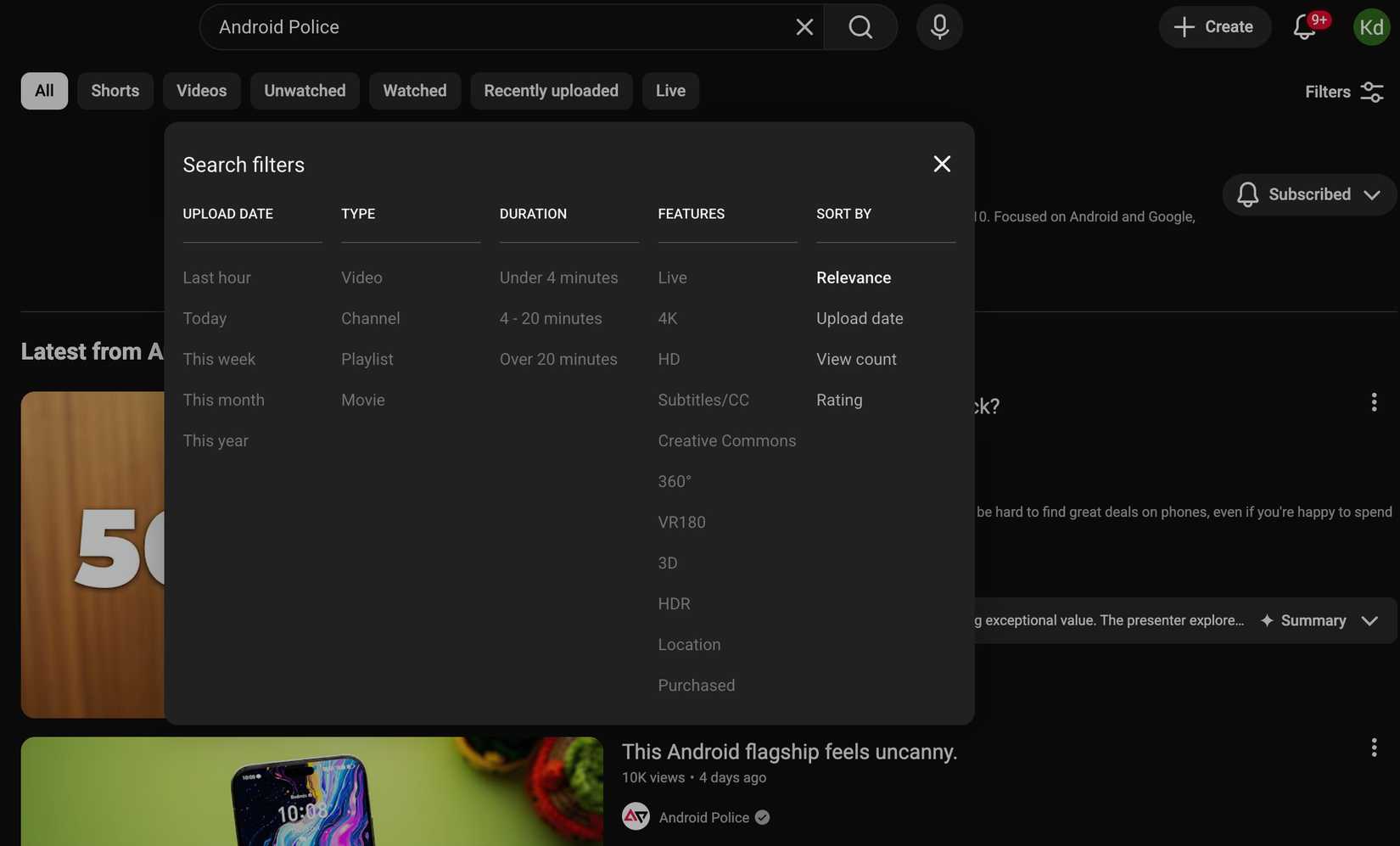Activate voice search with the microphone icon
The width and height of the screenshot is (1400, 846).
pyautogui.click(x=939, y=26)
